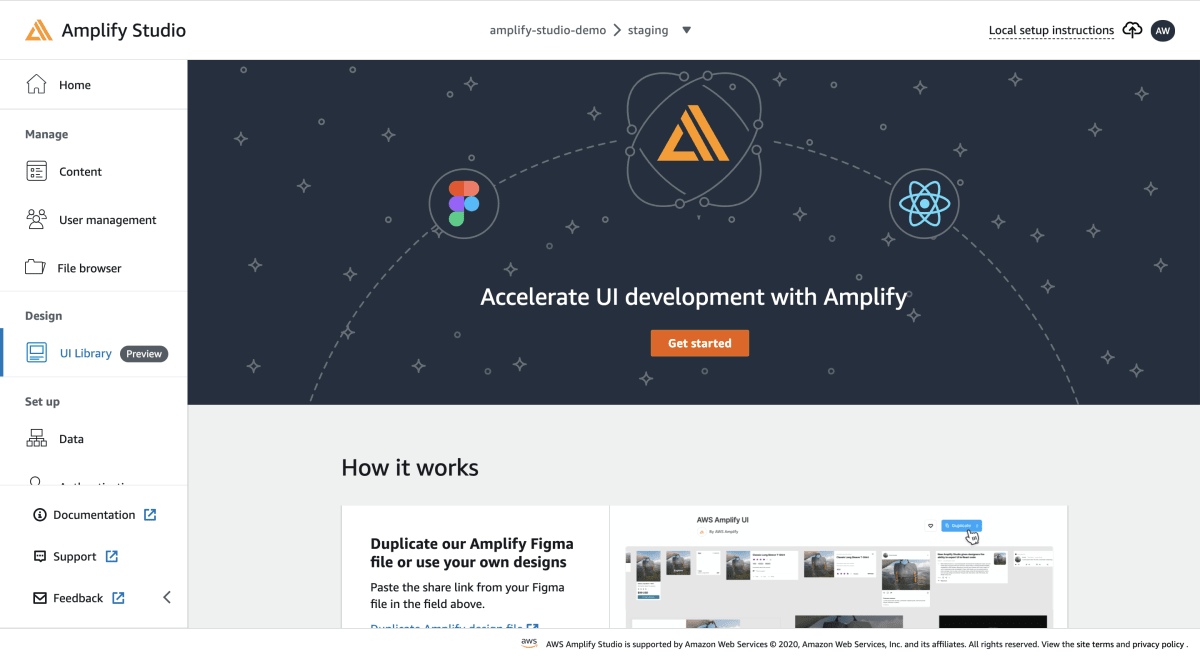1200x658 pixels.
Task: Click the Duplicate our Amplify Figma file heading
Action: click(472, 553)
